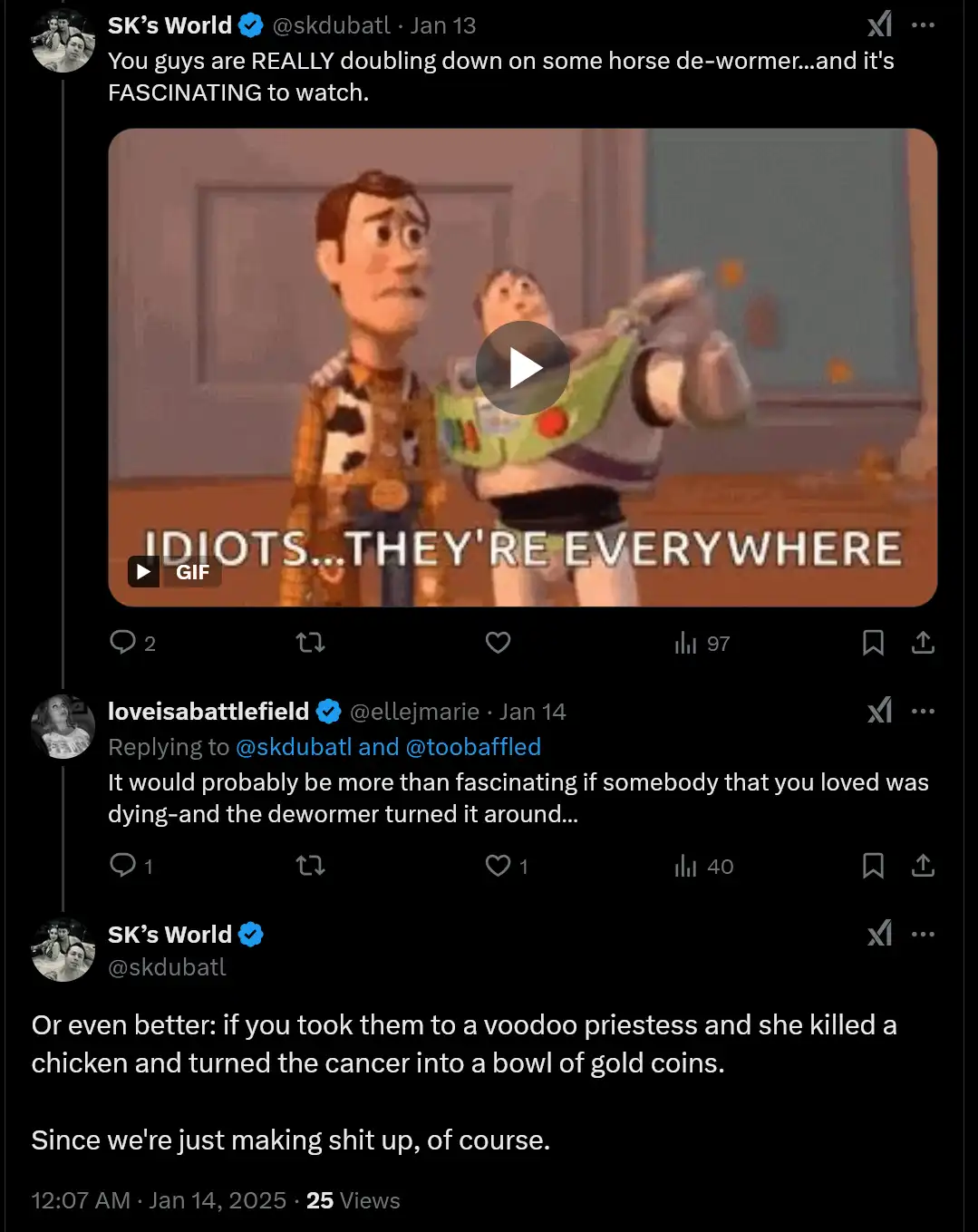978x1232 pixels.
Task: Repost loveisabattlefield's reply
Action: [311, 866]
